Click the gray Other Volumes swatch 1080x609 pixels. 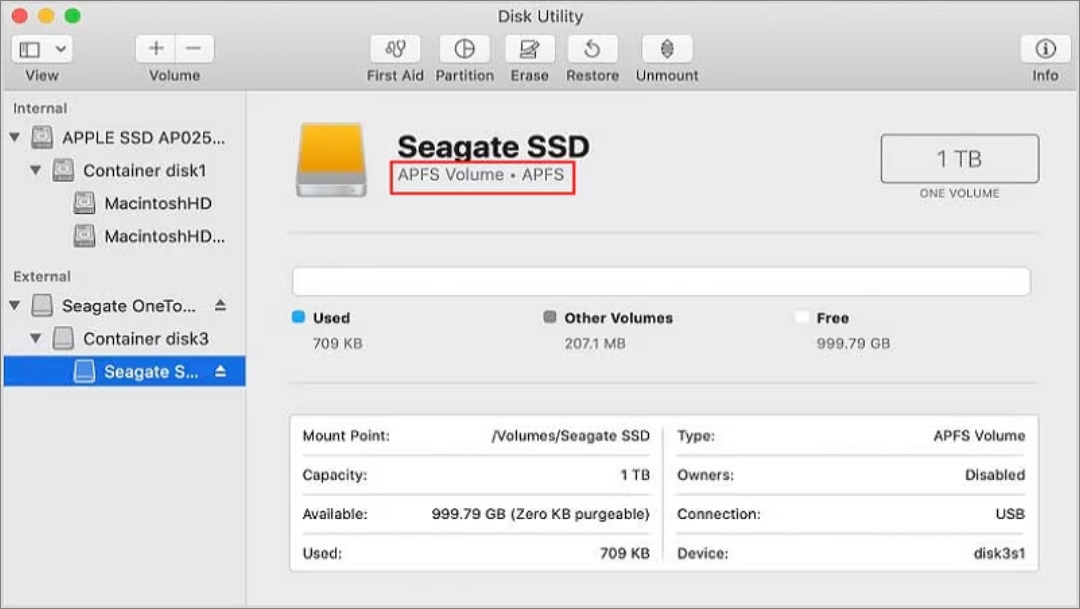point(550,317)
